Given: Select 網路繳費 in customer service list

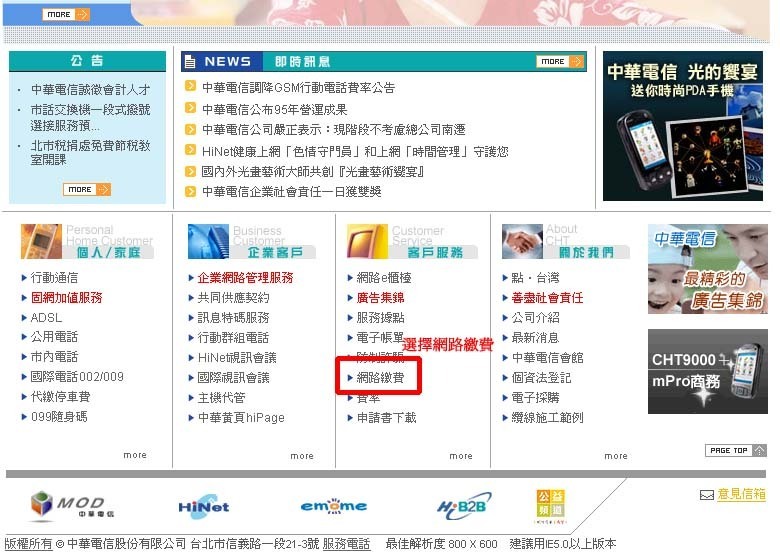Looking at the screenshot, I should click(382, 377).
